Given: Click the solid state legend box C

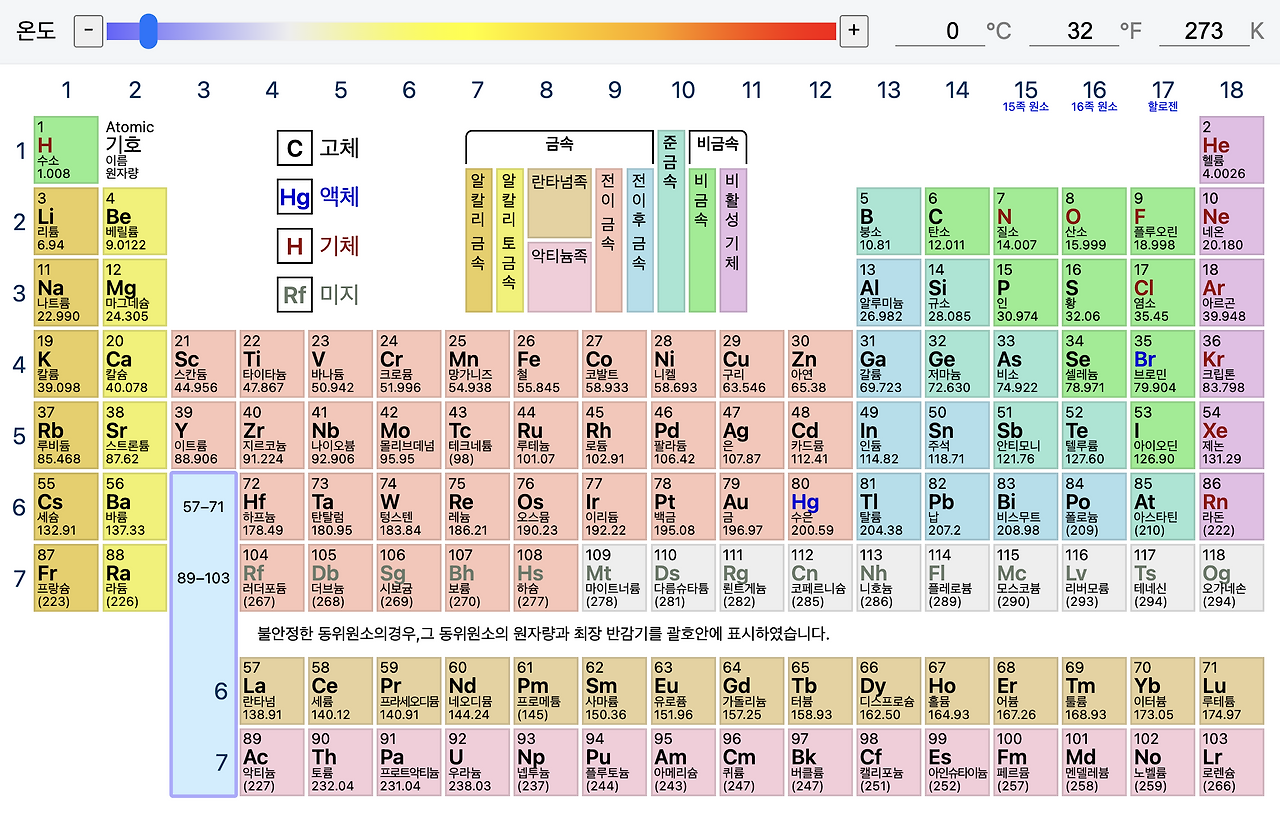Looking at the screenshot, I should click(295, 149).
